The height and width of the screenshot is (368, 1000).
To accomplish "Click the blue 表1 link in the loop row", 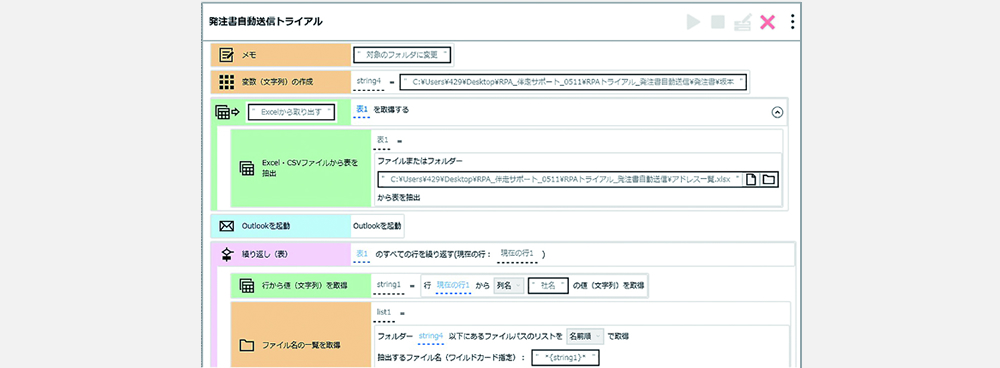I will 362,254.
